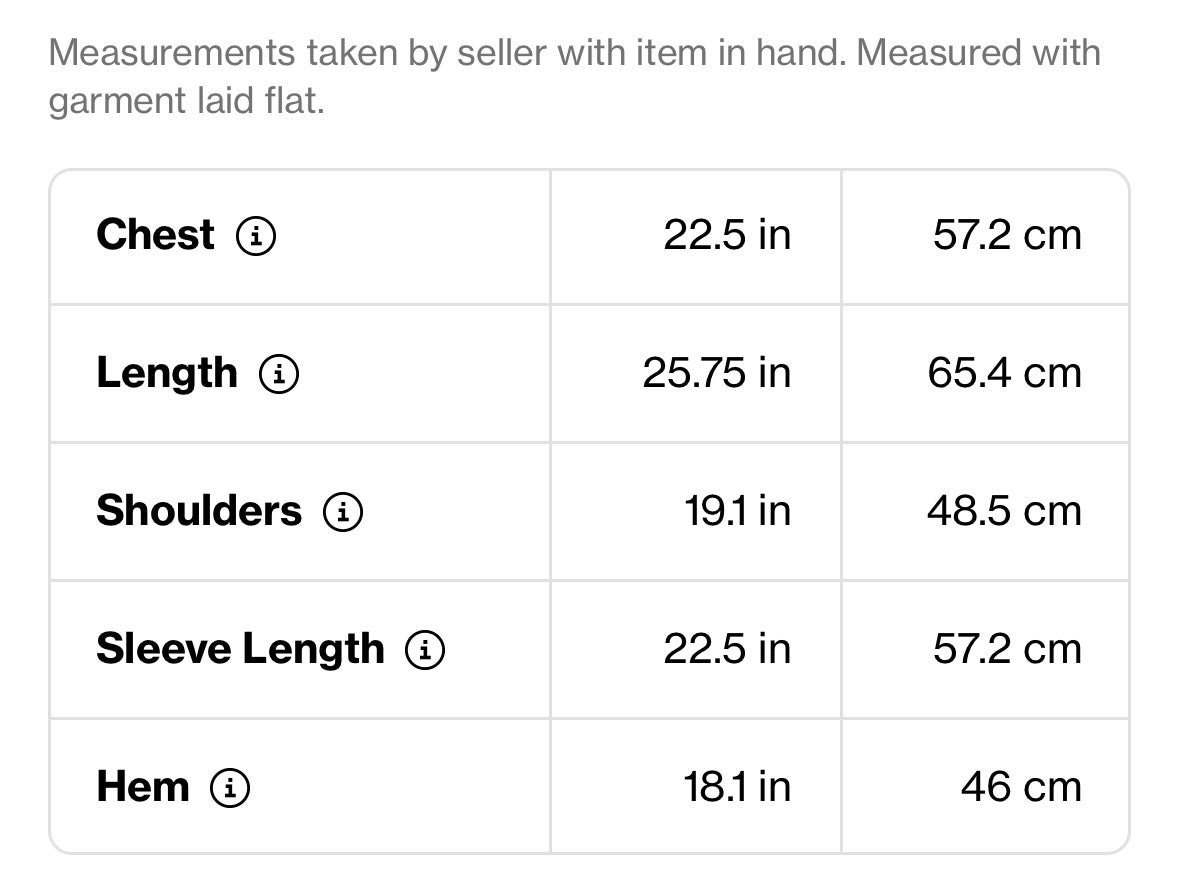Viewport: 1179px width, 880px height.
Task: Click the Sleeve Length 57.2 cm value
Action: [1008, 649]
